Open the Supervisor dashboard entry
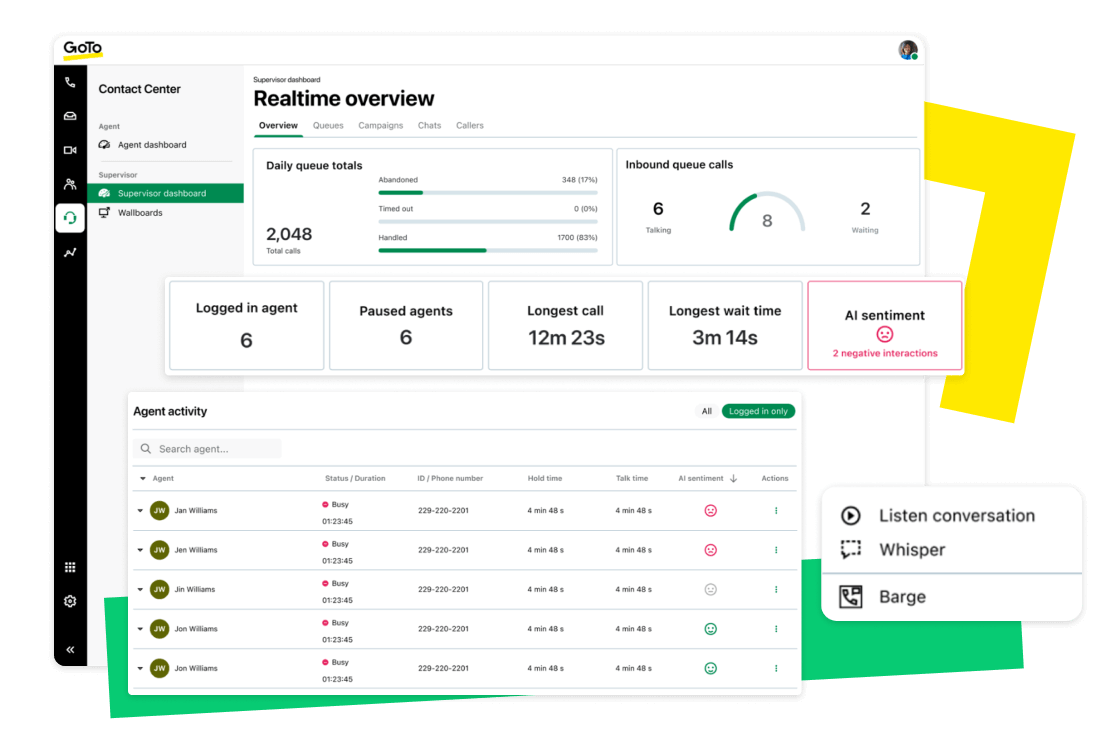Screen dimensions: 1110x740 click(x=160, y=195)
